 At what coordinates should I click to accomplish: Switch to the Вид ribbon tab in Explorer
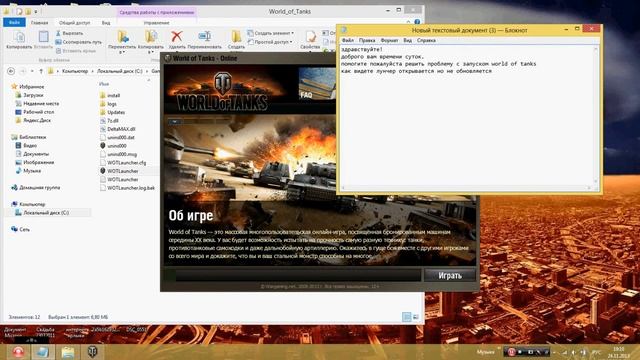click(x=106, y=23)
